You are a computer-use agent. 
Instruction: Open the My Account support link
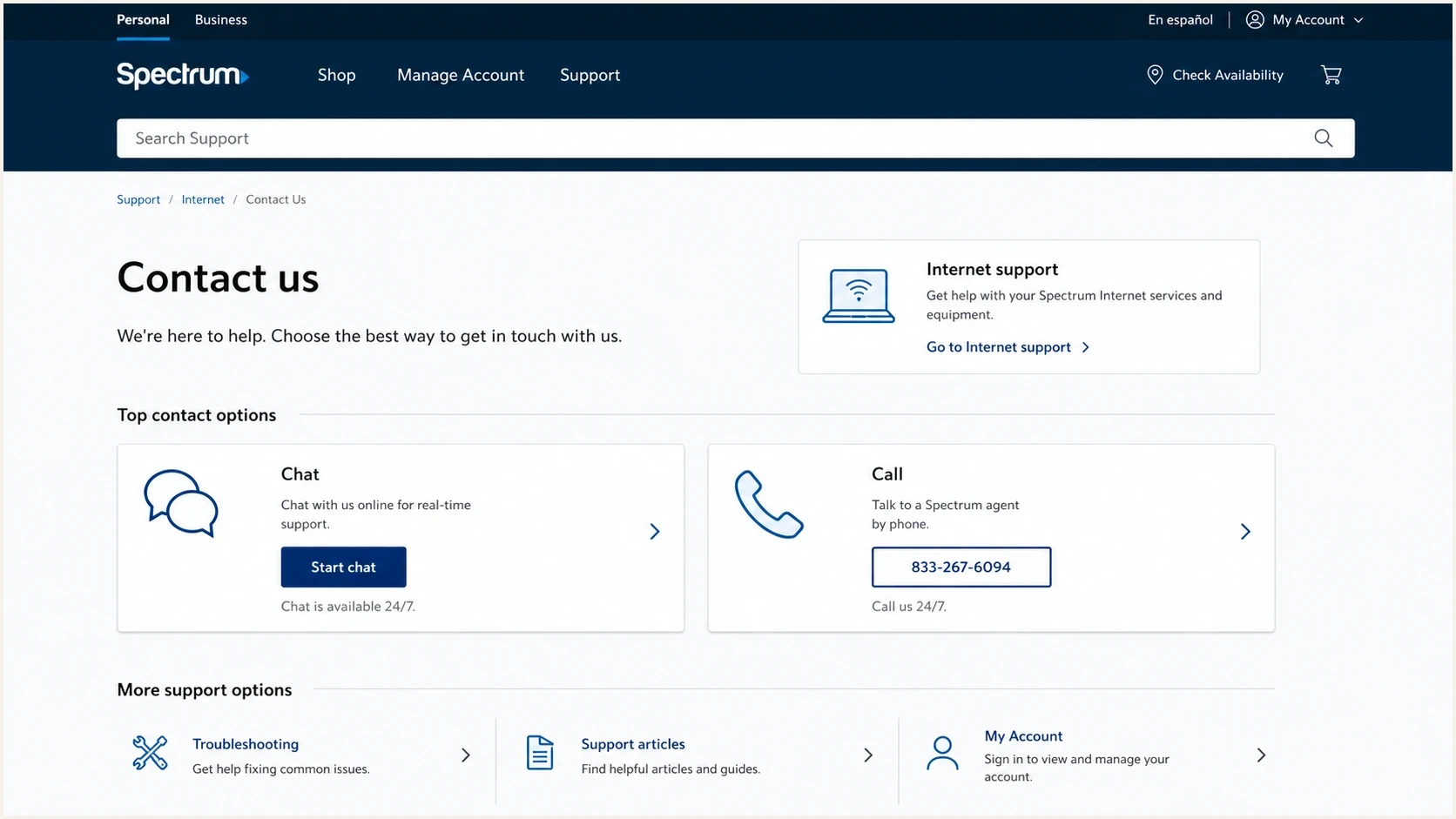[1023, 736]
